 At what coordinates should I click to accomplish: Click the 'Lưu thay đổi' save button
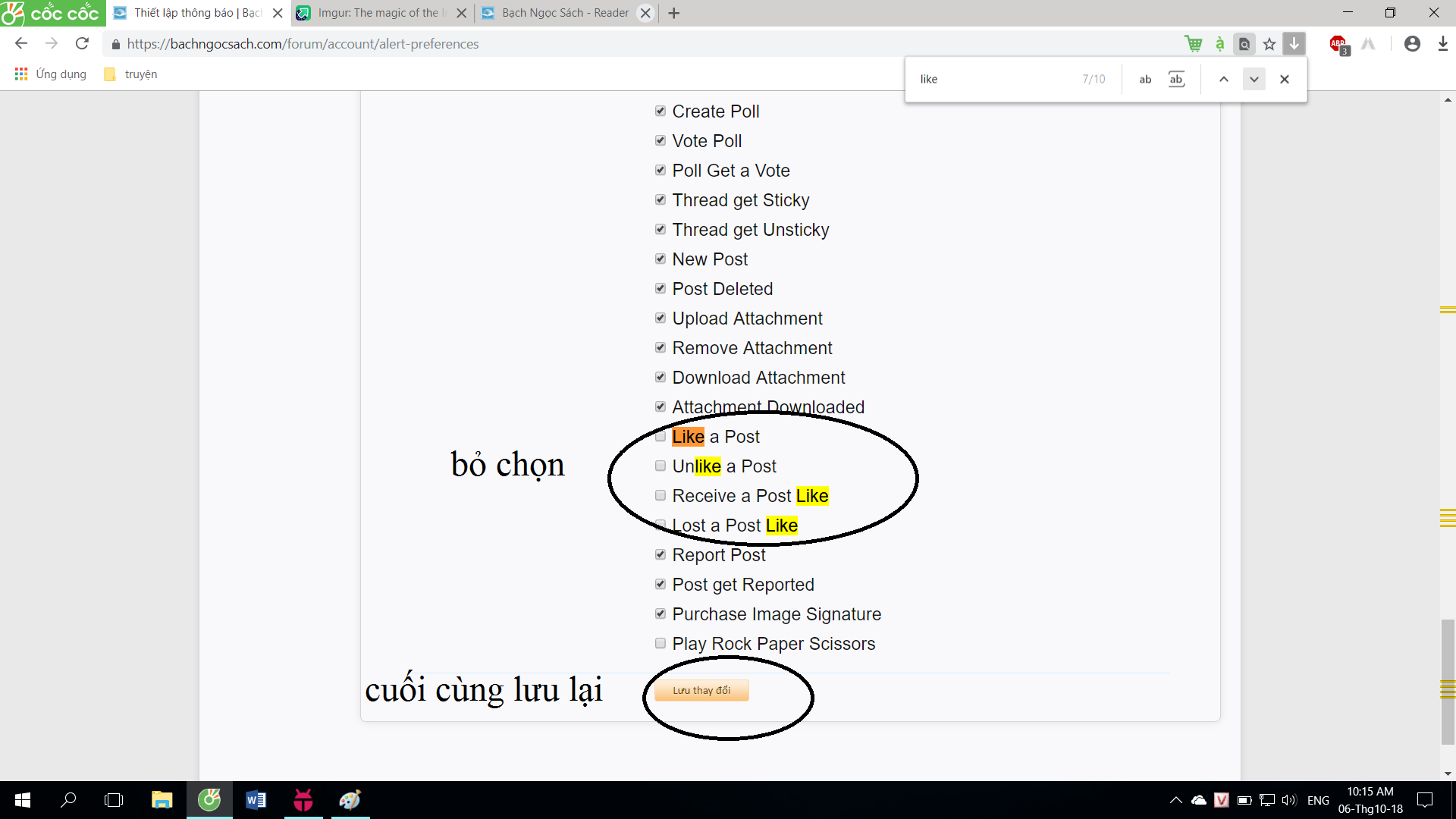(701, 690)
